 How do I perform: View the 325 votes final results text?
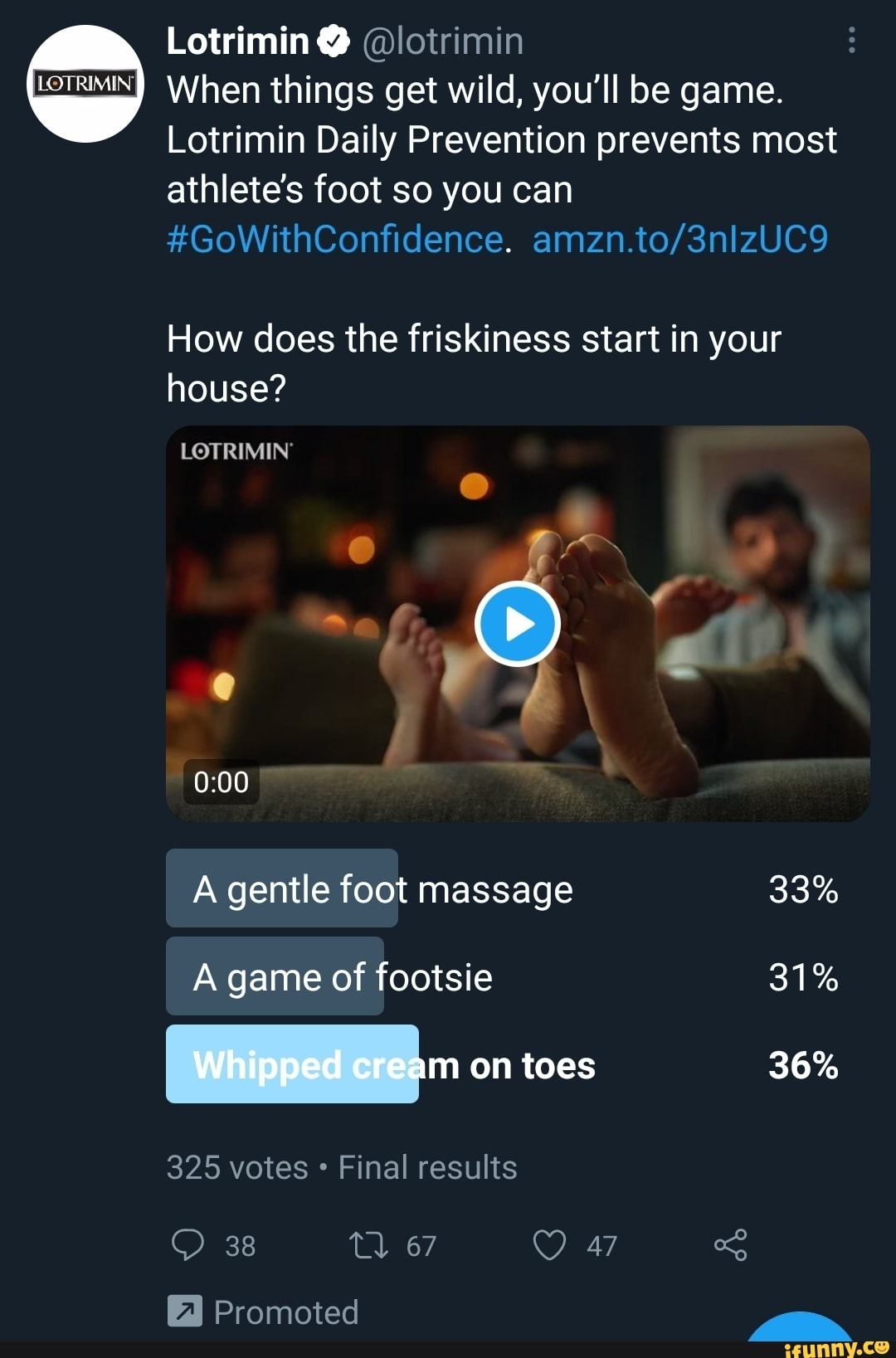click(x=343, y=1167)
